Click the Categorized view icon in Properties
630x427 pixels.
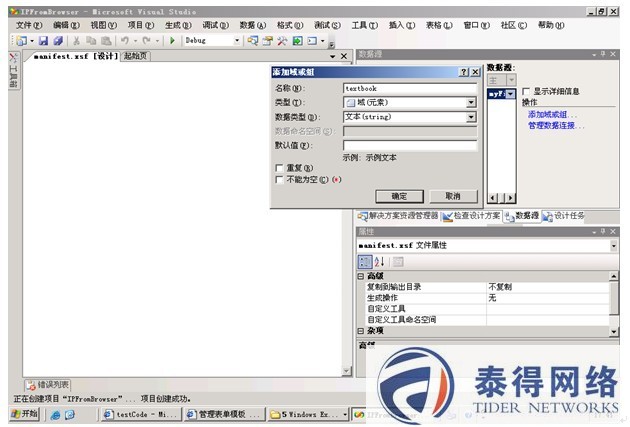365,262
